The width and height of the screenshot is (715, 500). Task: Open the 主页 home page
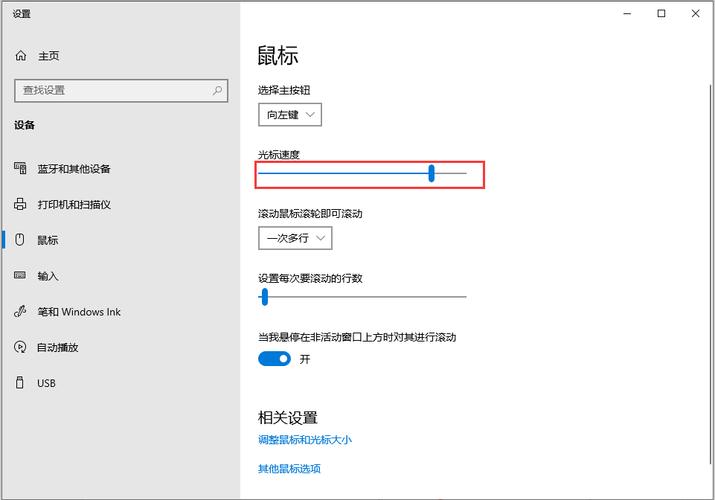pyautogui.click(x=49, y=56)
